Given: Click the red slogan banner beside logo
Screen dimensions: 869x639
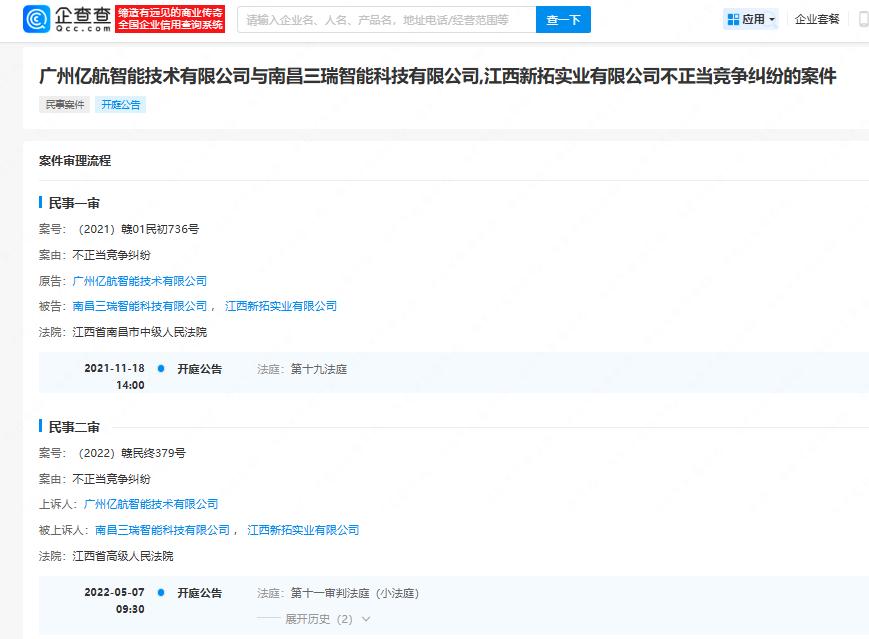Looking at the screenshot, I should (170, 19).
